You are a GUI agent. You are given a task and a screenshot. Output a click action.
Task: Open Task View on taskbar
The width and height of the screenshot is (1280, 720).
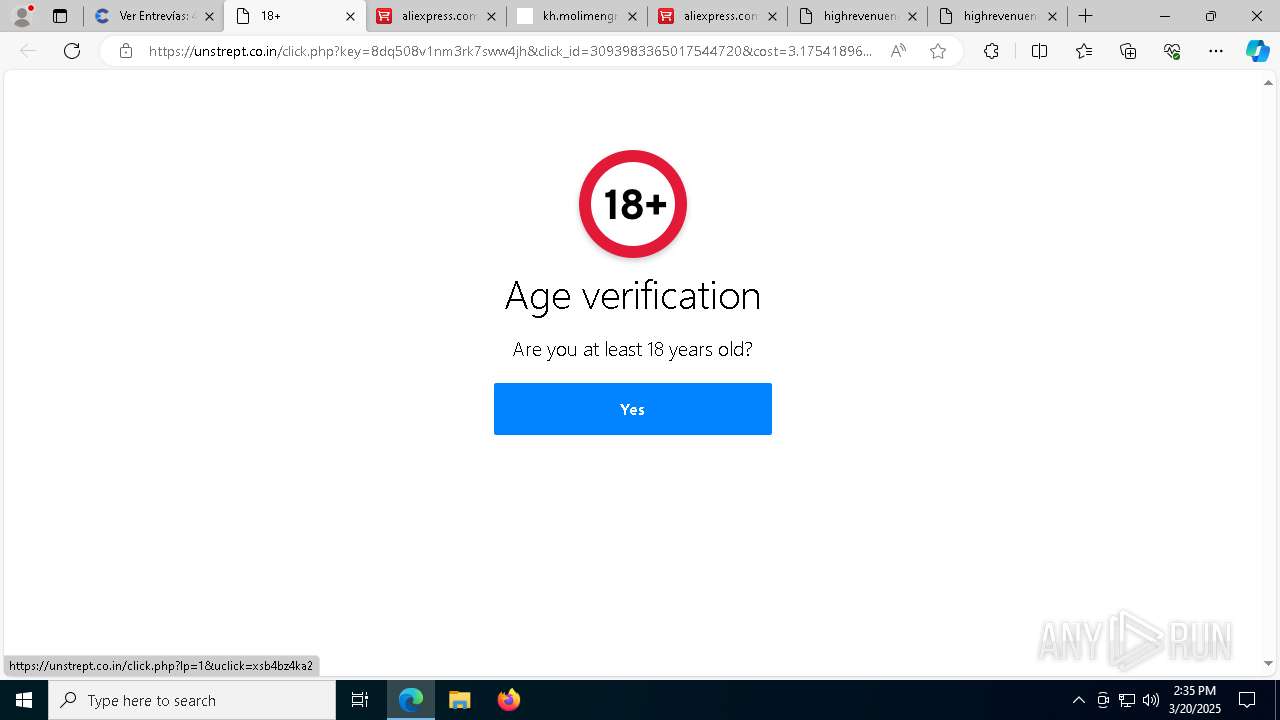(x=360, y=700)
